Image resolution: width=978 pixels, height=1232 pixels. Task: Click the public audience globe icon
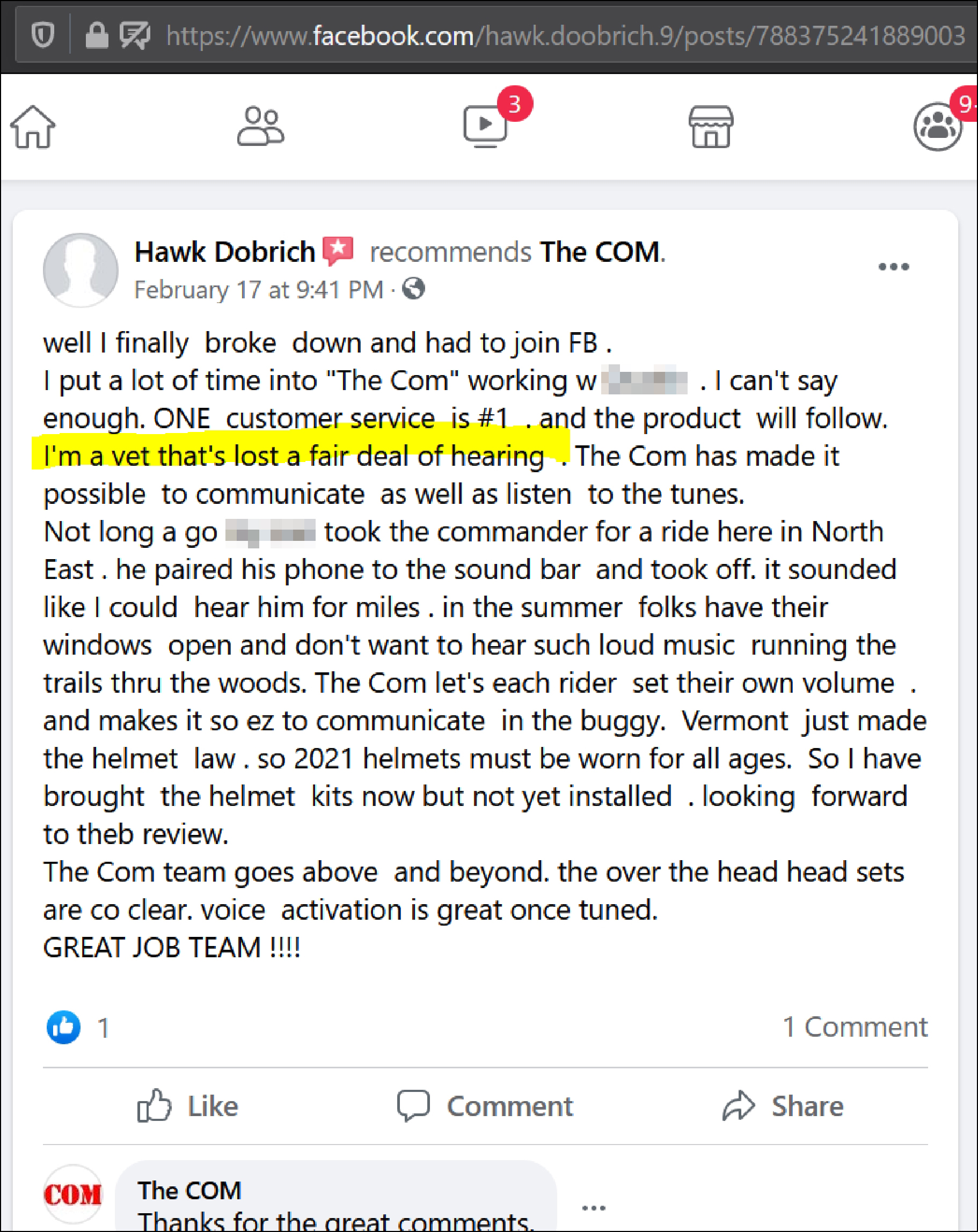pos(413,289)
